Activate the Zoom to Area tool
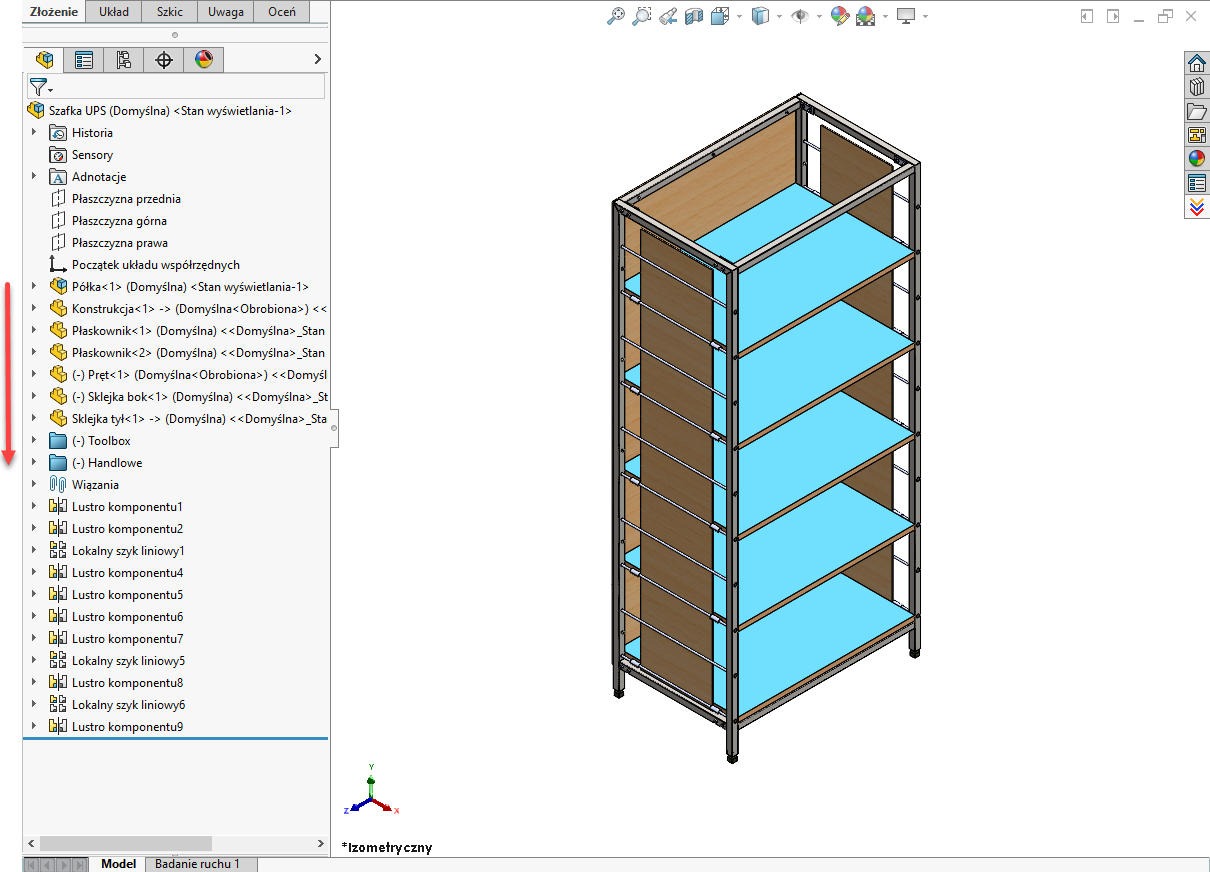 coord(642,16)
